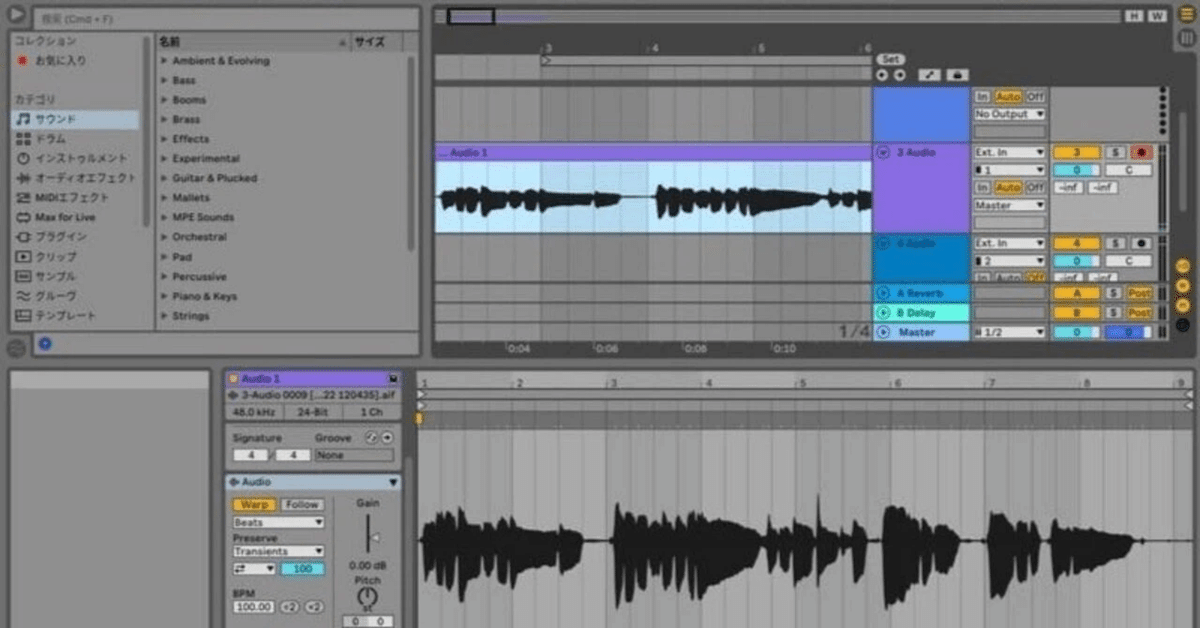Open Master's 1/2 output dropdown
The image size is (1200, 628).
tap(1010, 332)
